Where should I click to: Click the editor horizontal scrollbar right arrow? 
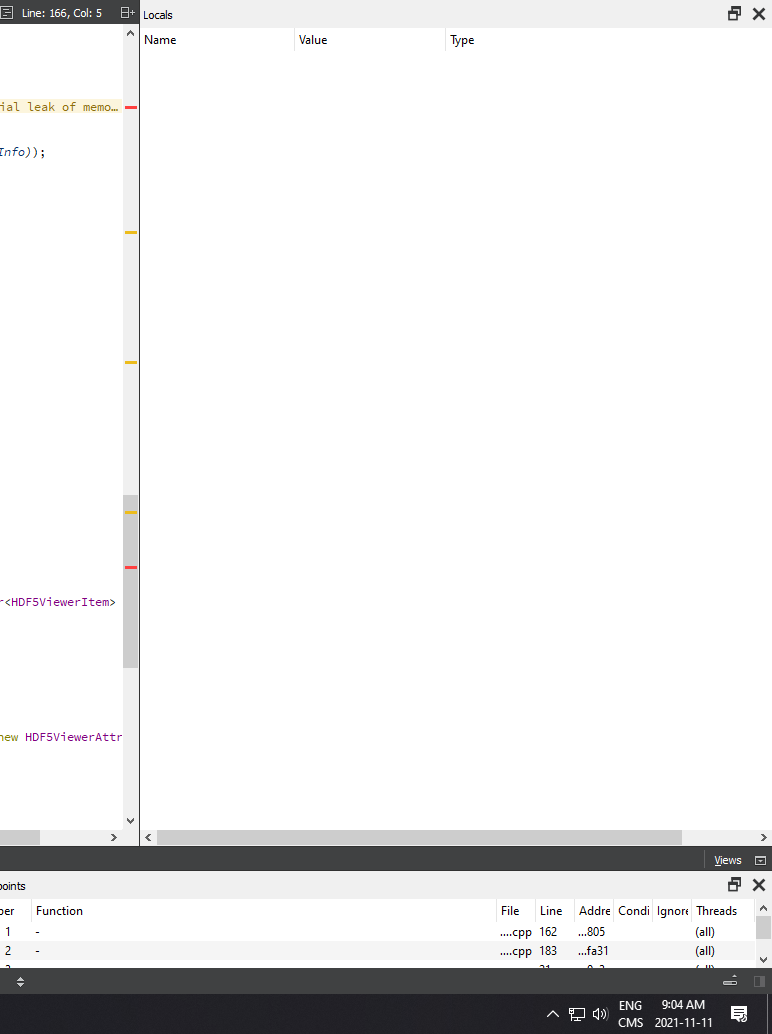113,837
